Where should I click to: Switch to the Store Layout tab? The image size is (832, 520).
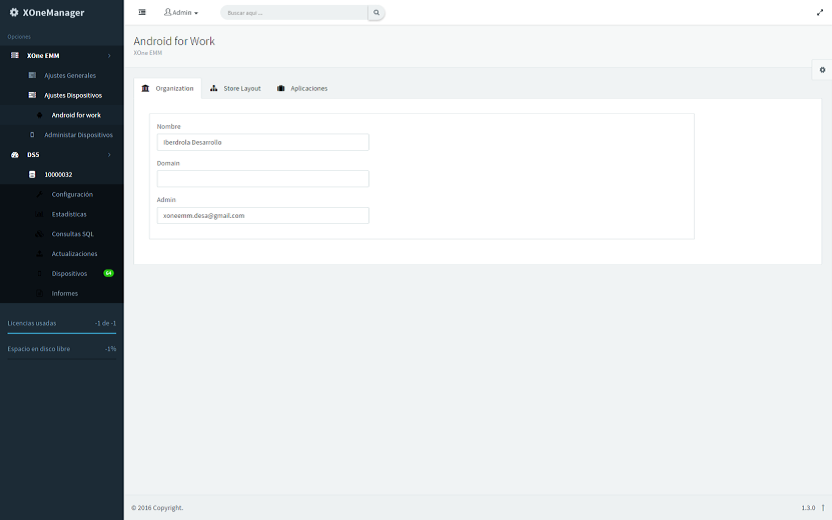point(235,89)
